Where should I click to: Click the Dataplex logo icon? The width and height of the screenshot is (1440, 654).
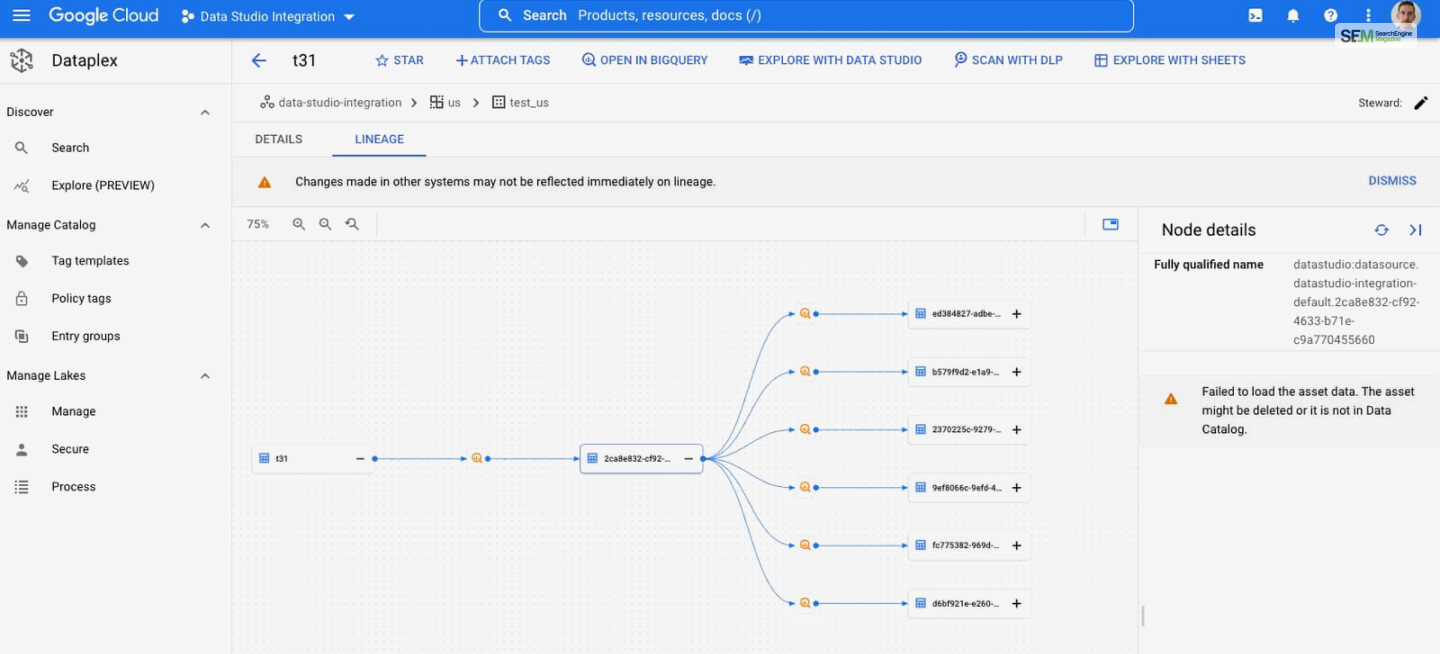coord(22,60)
